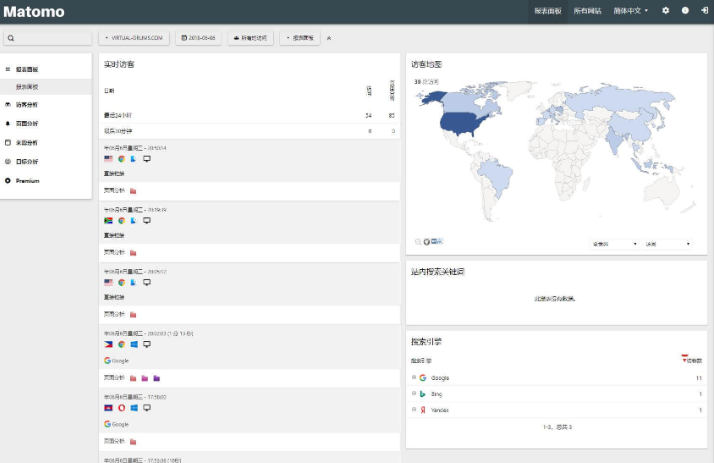Click the Opera browser icon
Screen dimensions: 714x463
pyautogui.click(x=122, y=408)
